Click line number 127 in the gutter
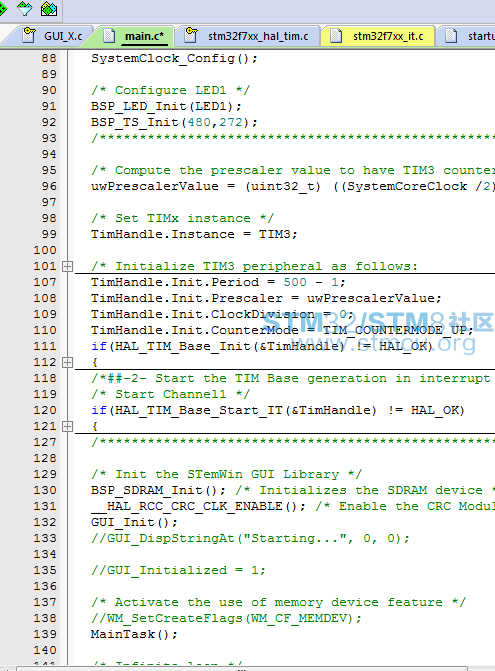495x671 pixels. (45, 442)
